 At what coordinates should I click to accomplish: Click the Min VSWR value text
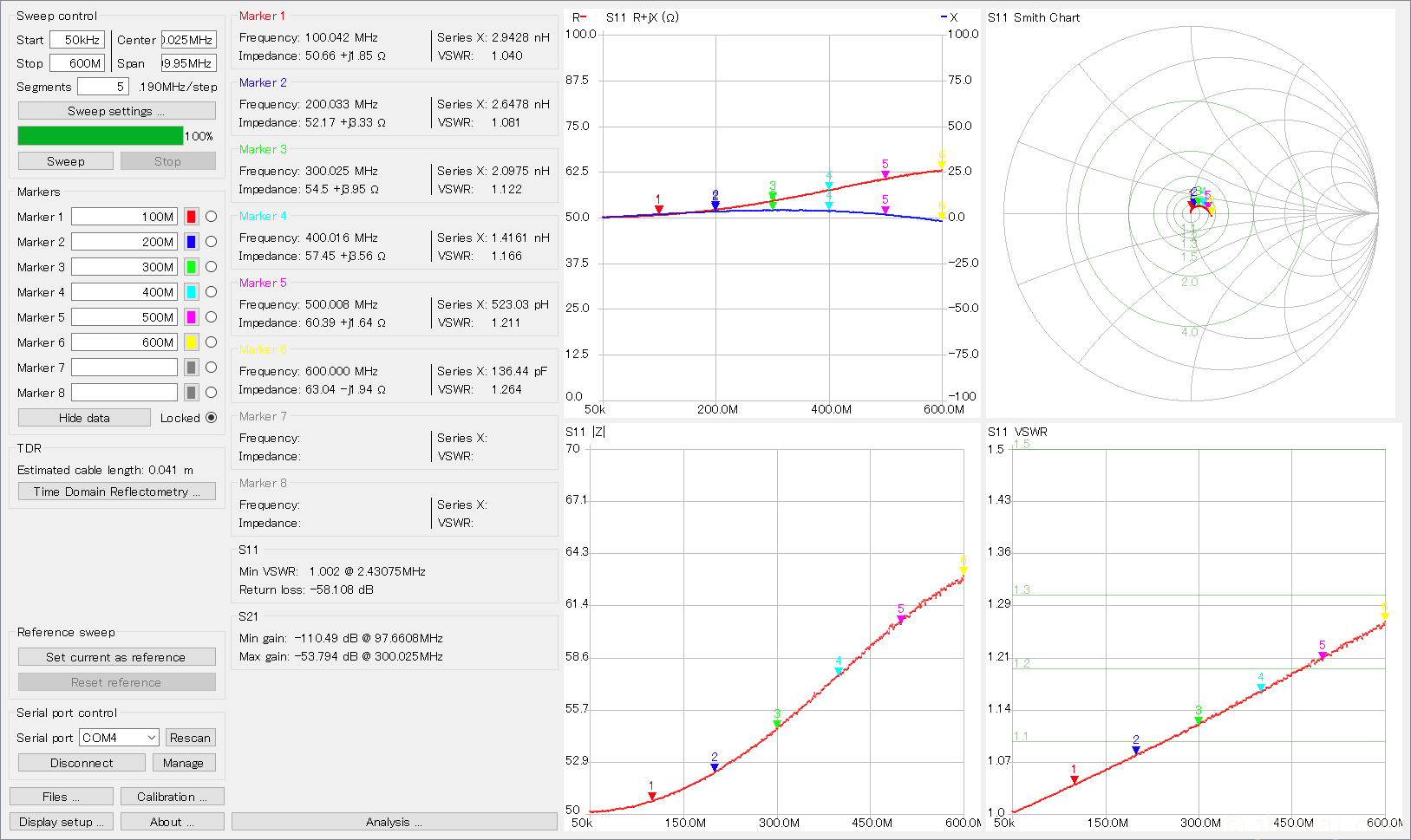(x=367, y=571)
